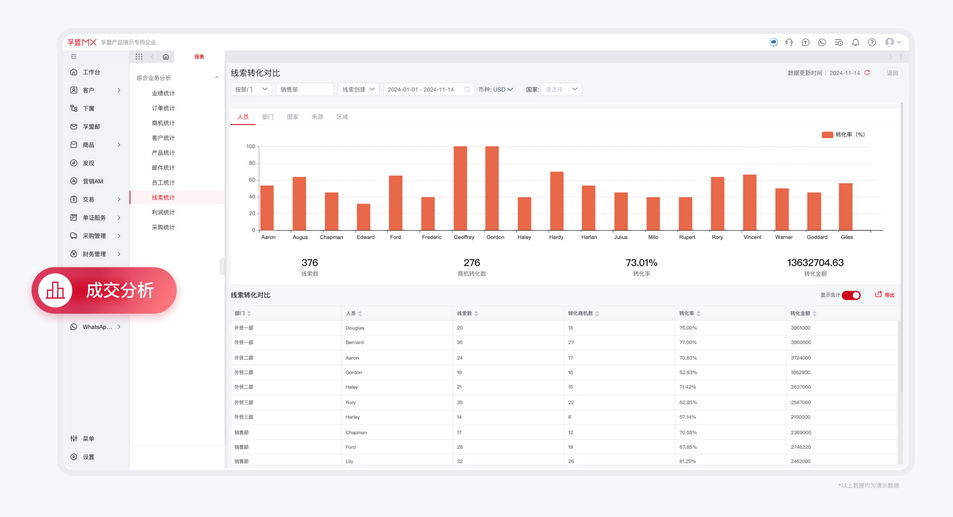Toggle the 转化率 legend series visibility
The width and height of the screenshot is (953, 517).
pyautogui.click(x=842, y=134)
